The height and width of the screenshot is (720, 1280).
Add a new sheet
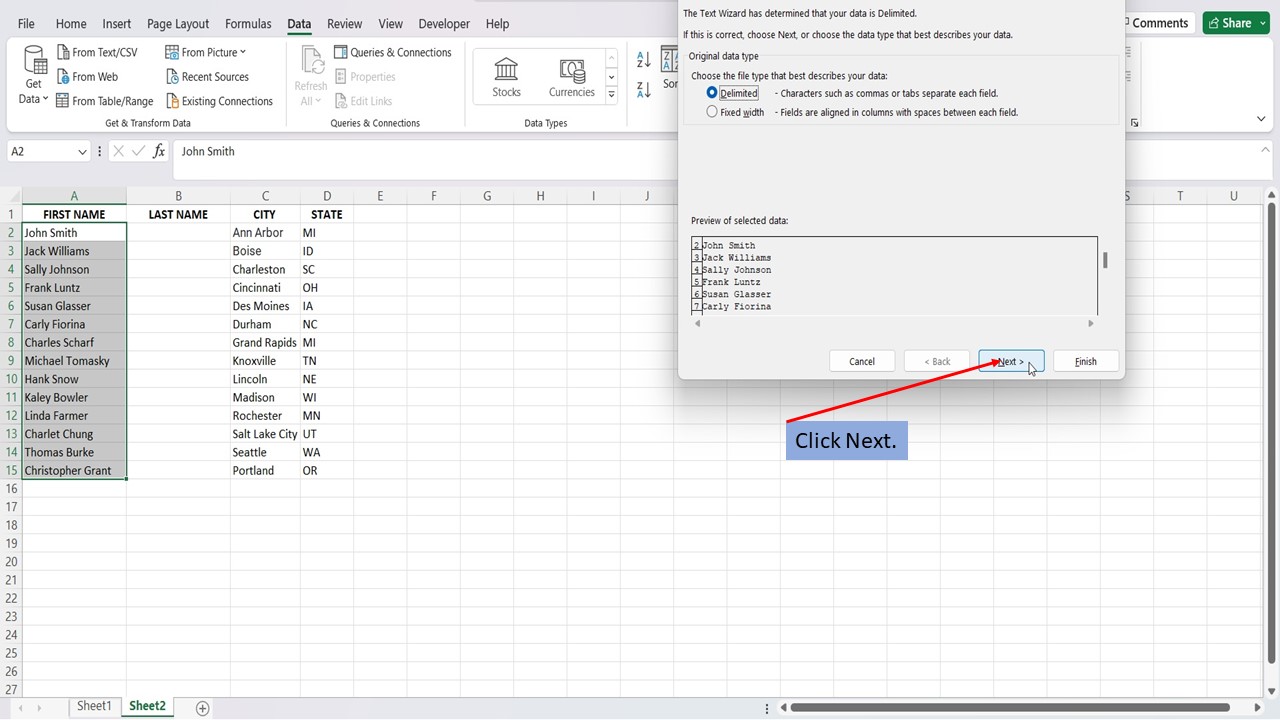point(202,708)
